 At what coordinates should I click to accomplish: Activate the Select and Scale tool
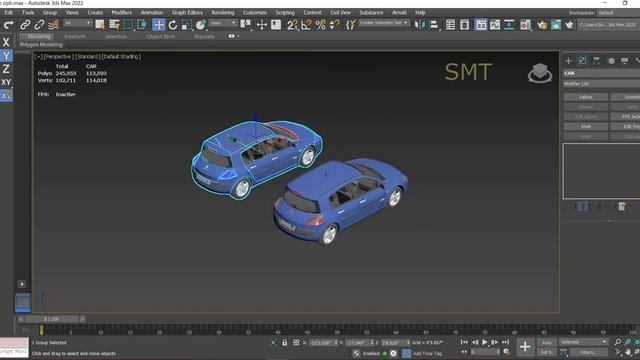187,25
